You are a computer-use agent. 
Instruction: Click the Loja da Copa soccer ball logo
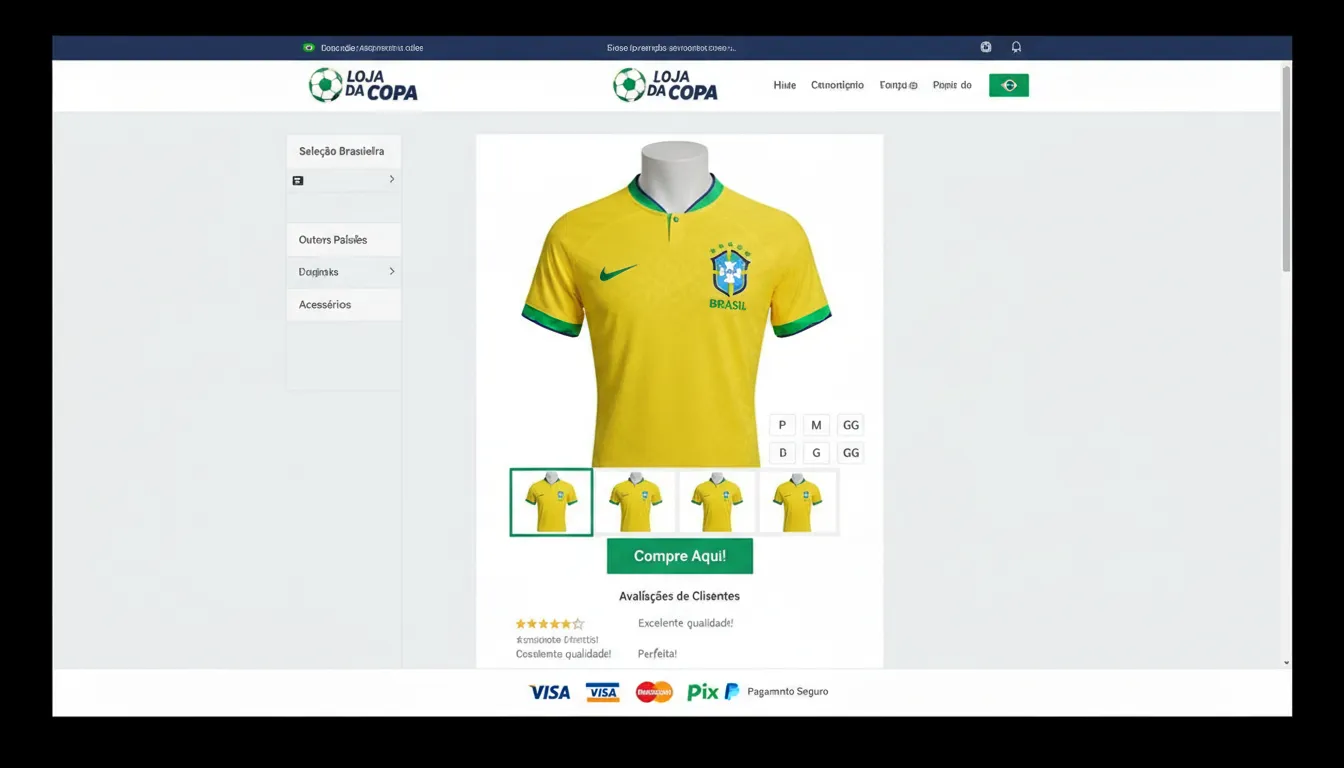pyautogui.click(x=324, y=85)
